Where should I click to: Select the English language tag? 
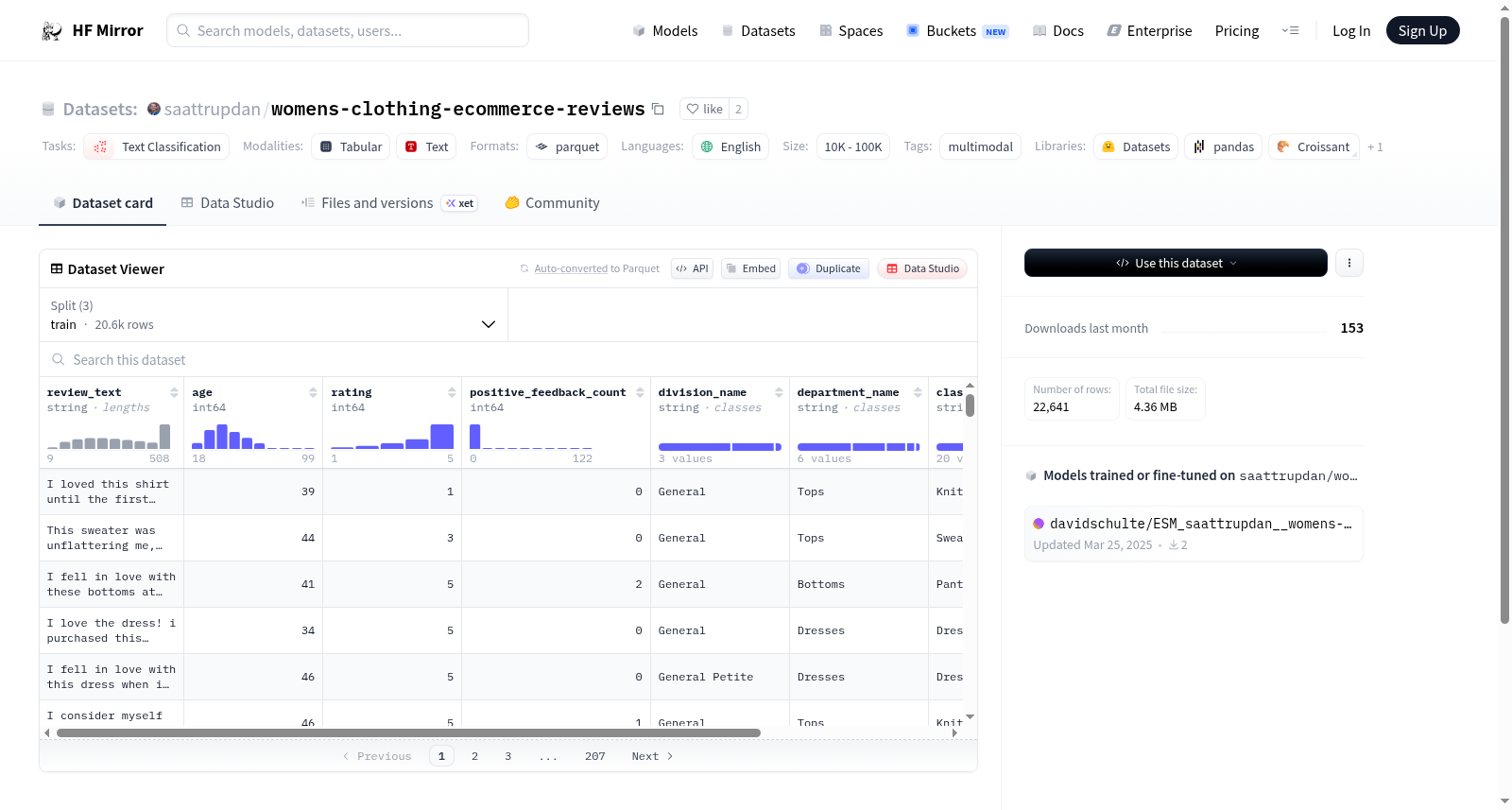pyautogui.click(x=730, y=146)
